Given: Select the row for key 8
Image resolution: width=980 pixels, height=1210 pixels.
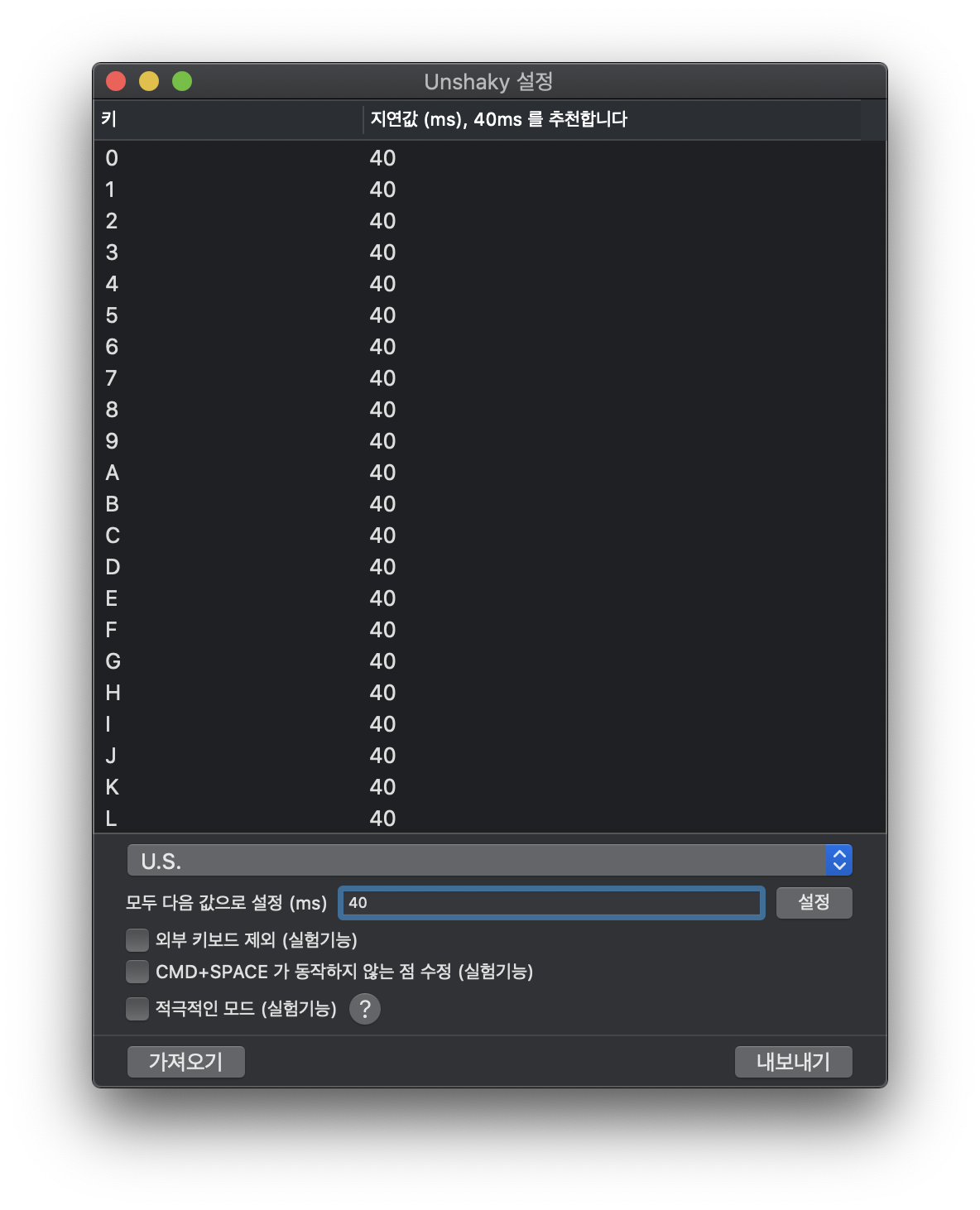Looking at the screenshot, I should [489, 410].
